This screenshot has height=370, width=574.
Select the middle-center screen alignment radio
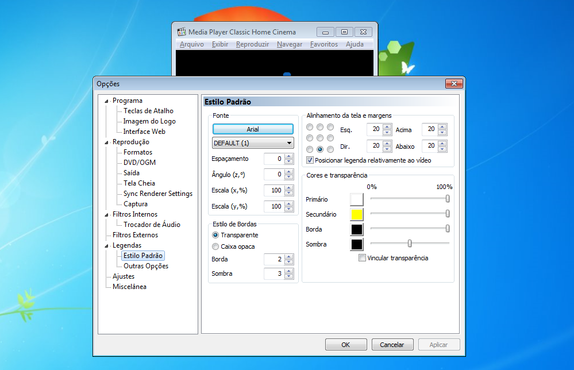point(320,138)
